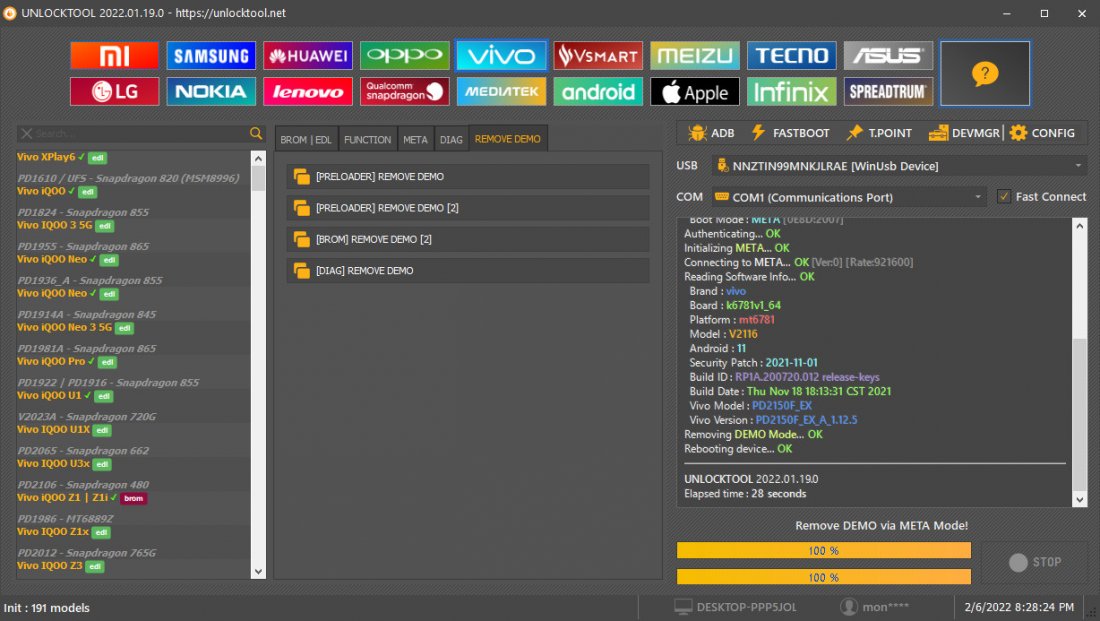Run [PRELOADER] REMOVE DEMO [2]
1100x621 pixels.
click(x=468, y=208)
